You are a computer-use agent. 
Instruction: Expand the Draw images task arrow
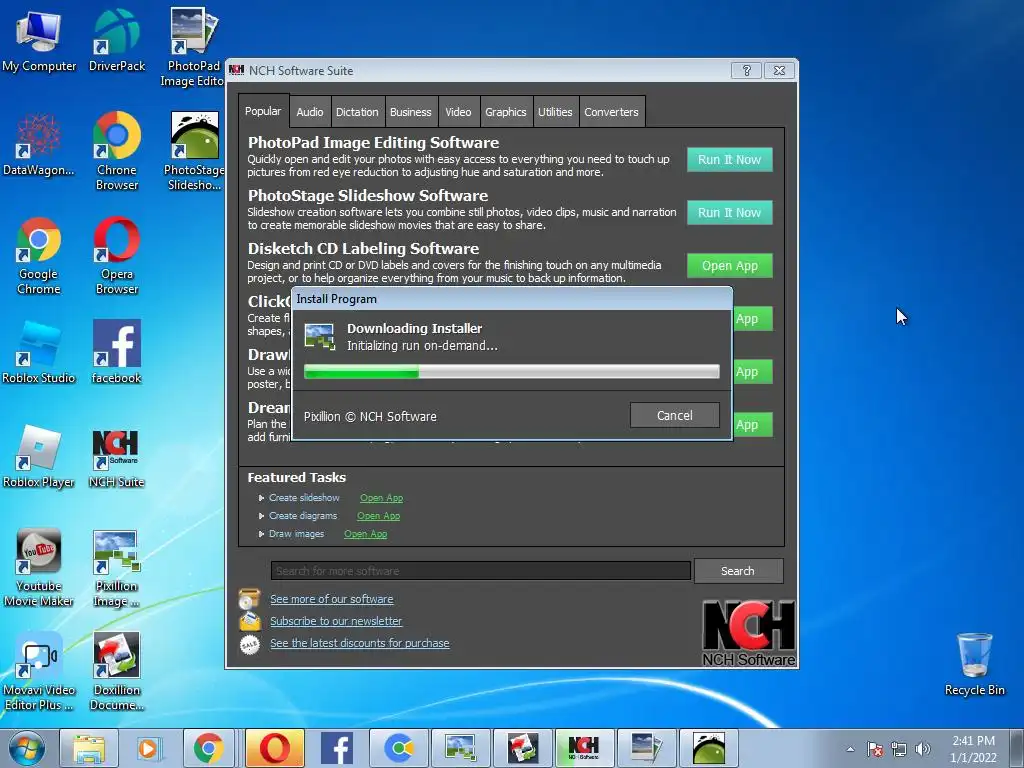point(261,534)
